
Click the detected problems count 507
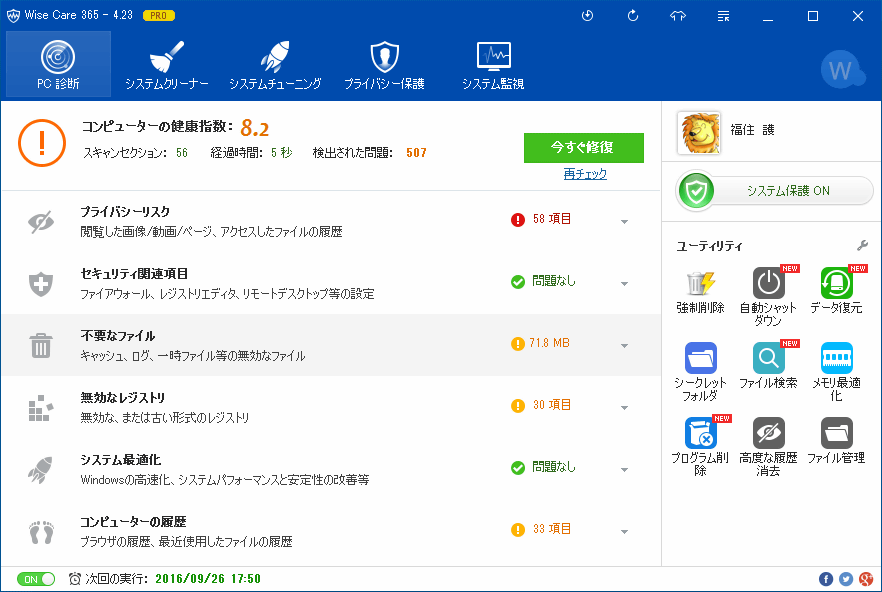tap(416, 153)
